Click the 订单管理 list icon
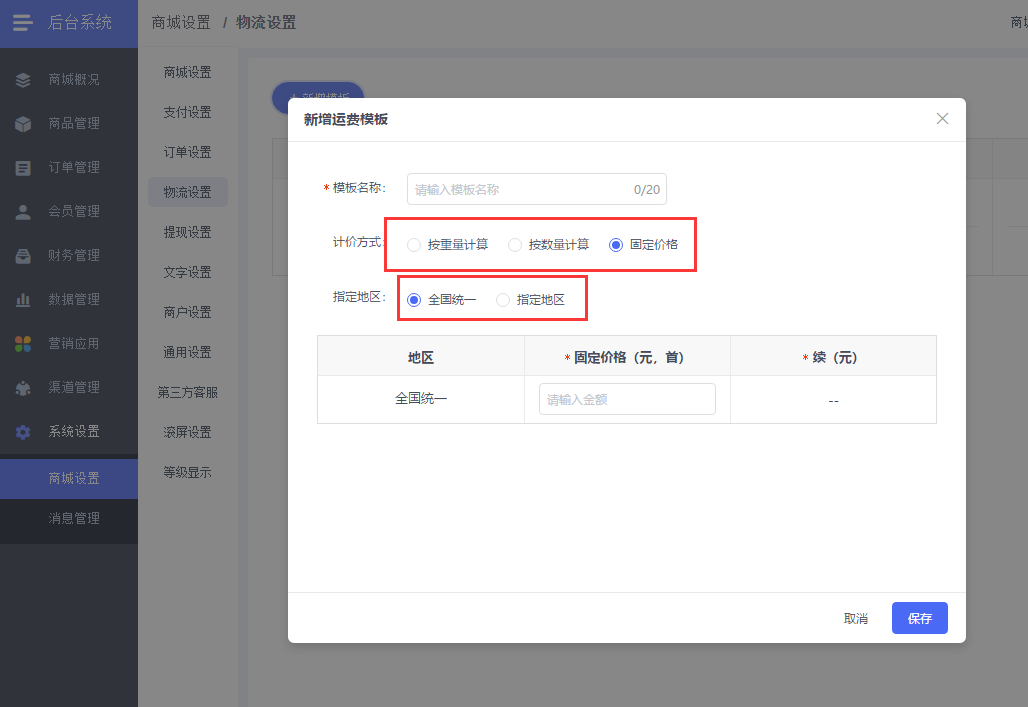The width and height of the screenshot is (1028, 707). (23, 168)
